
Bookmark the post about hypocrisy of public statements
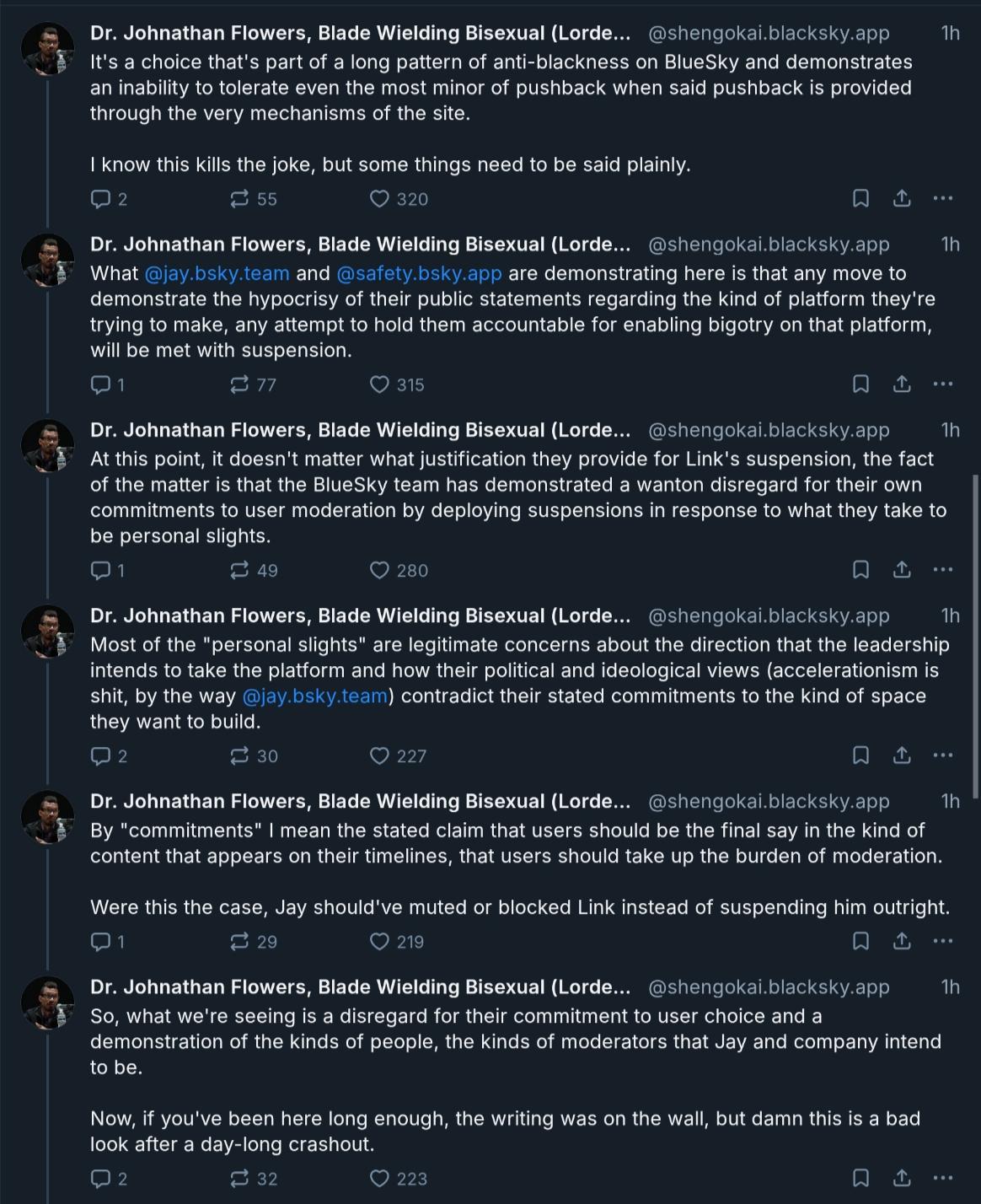point(860,384)
